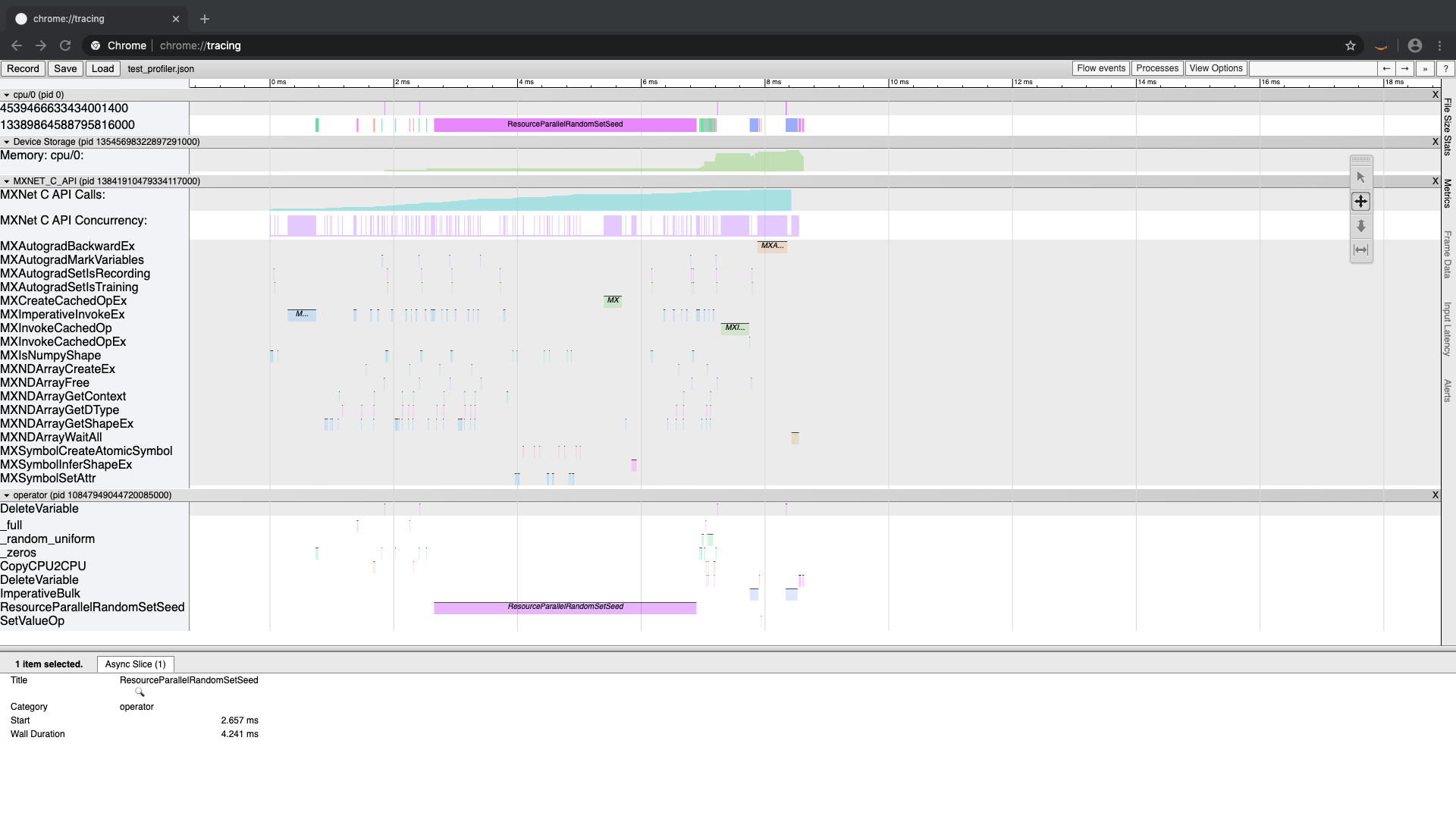
Task: Close the cpu/0 process track
Action: point(1435,95)
